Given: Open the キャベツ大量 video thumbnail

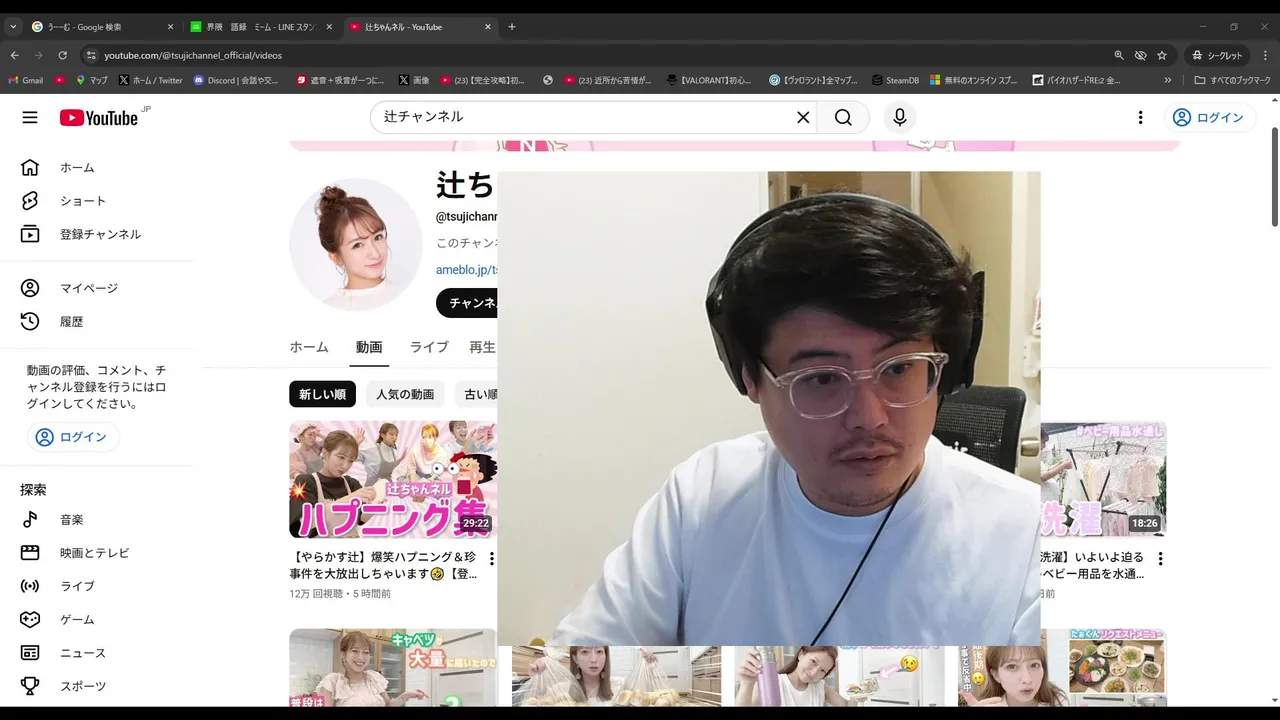Looking at the screenshot, I should pyautogui.click(x=393, y=667).
